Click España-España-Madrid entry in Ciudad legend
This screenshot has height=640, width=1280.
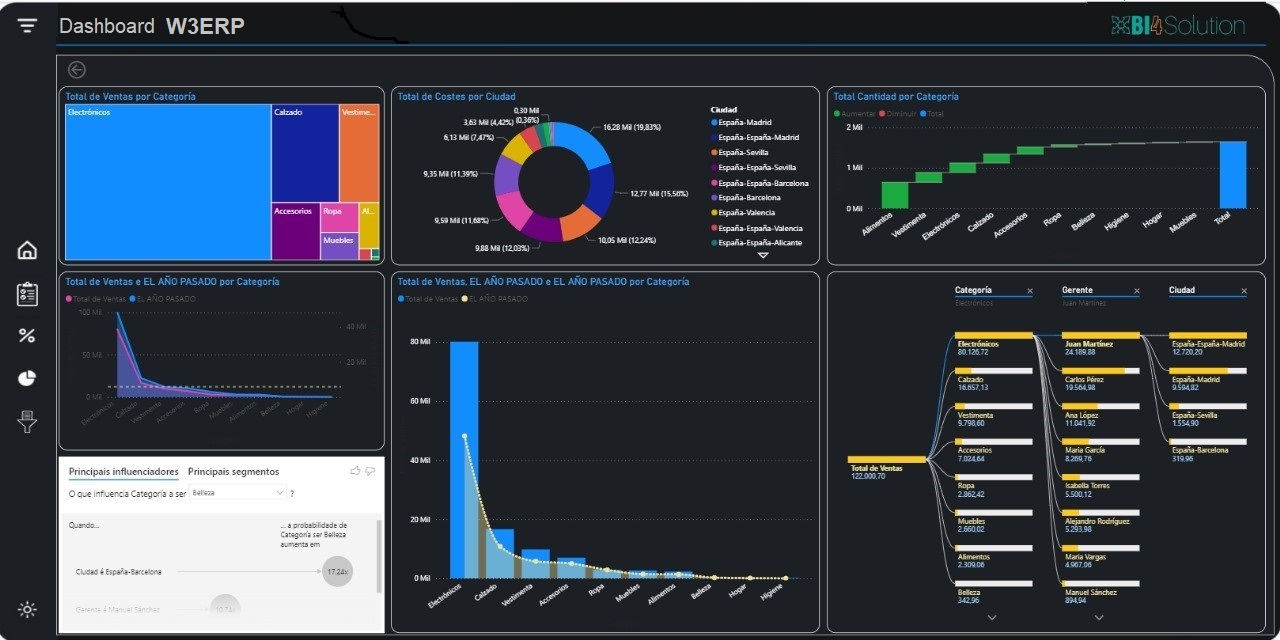coord(755,138)
